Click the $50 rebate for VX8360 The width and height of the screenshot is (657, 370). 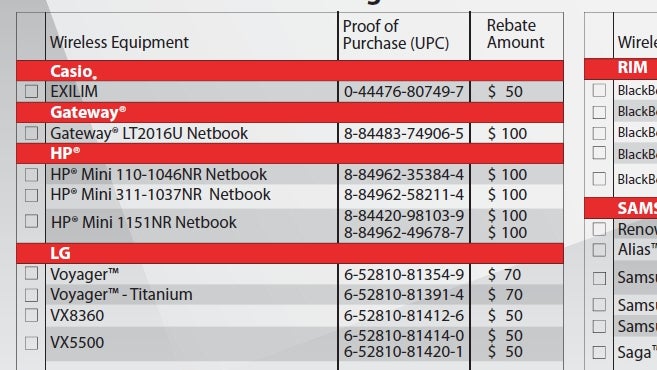click(505, 316)
